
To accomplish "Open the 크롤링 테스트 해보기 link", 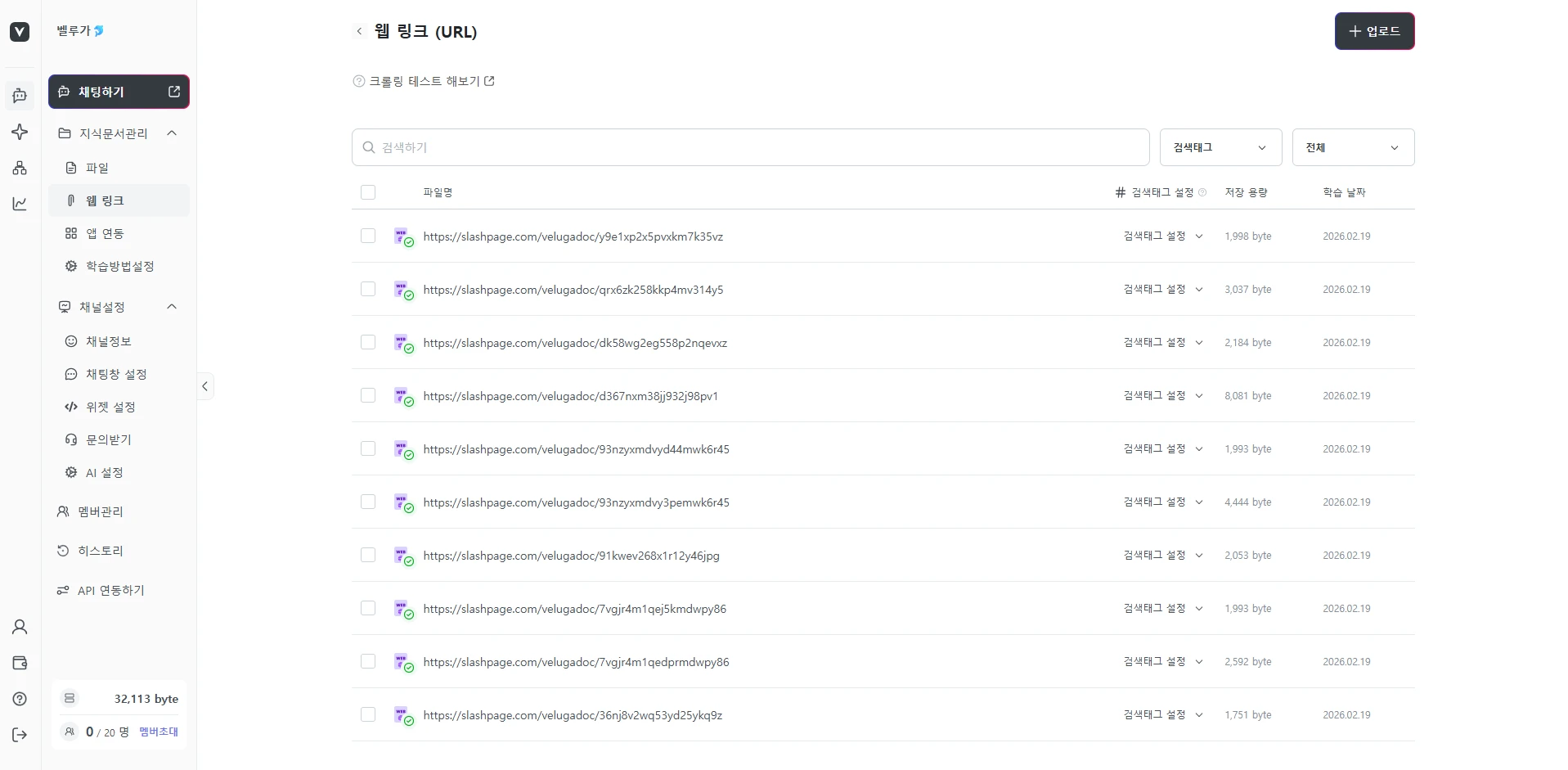I will pos(424,81).
